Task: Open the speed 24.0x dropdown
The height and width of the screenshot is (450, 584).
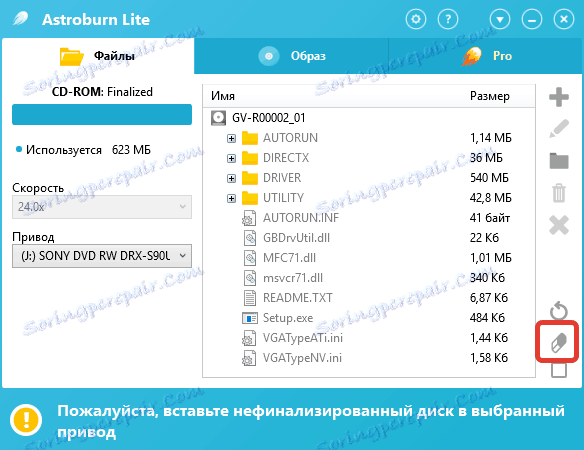Action: pyautogui.click(x=102, y=207)
